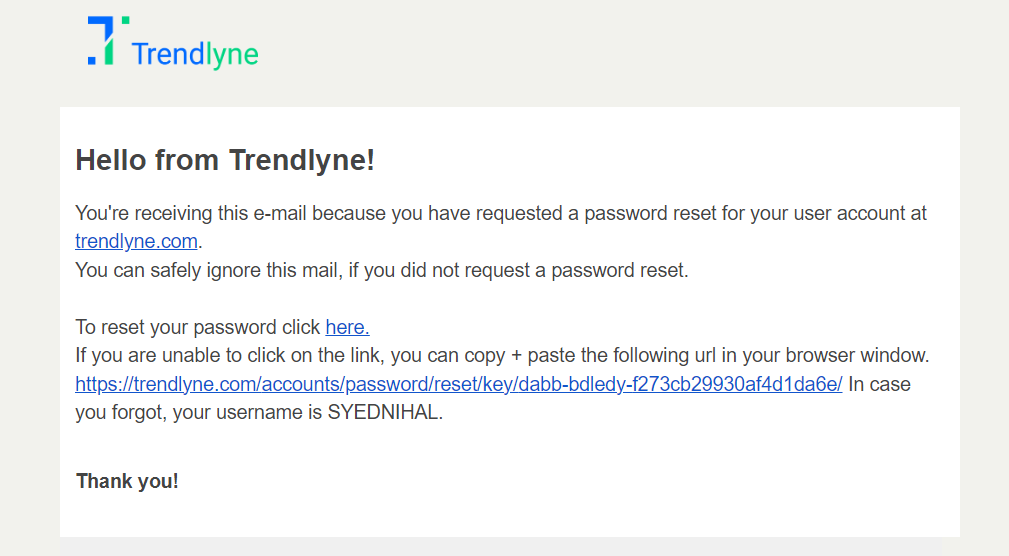Click the "you forgot, your username is" text
Image resolution: width=1009 pixels, height=556 pixels.
click(x=198, y=412)
